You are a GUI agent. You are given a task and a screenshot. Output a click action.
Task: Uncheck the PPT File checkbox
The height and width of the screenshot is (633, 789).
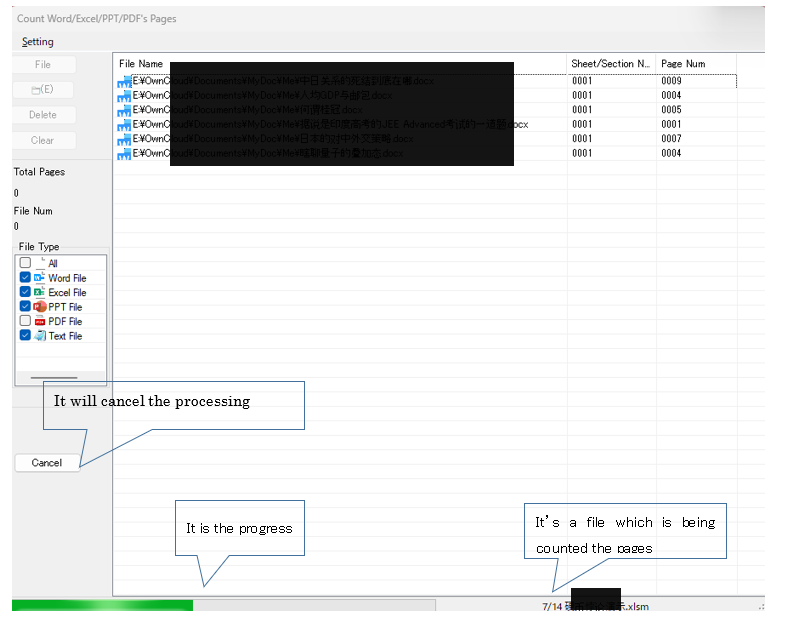click(x=25, y=306)
